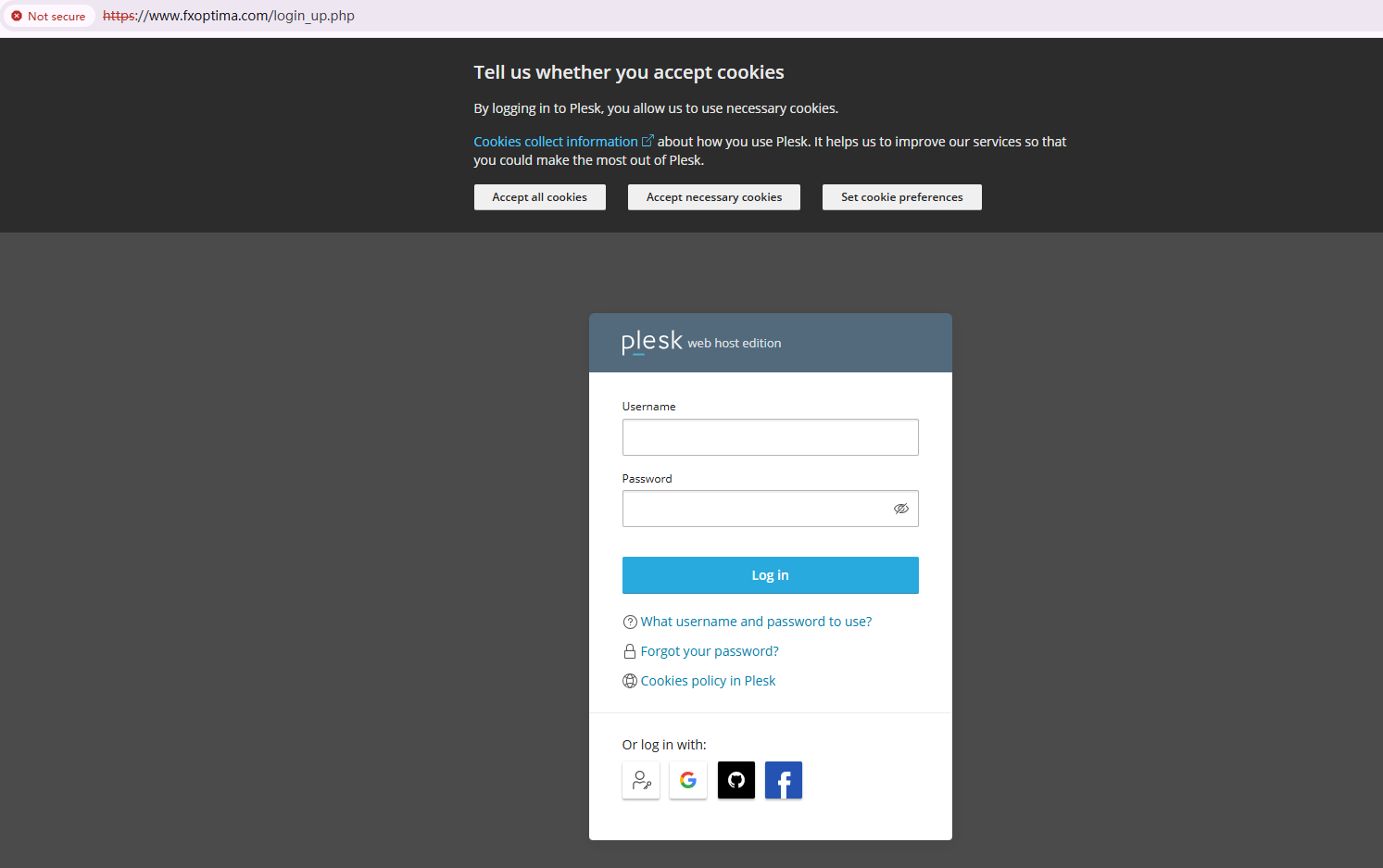This screenshot has height=868, width=1383.
Task: Select the browser address bar URL
Action: tap(229, 16)
